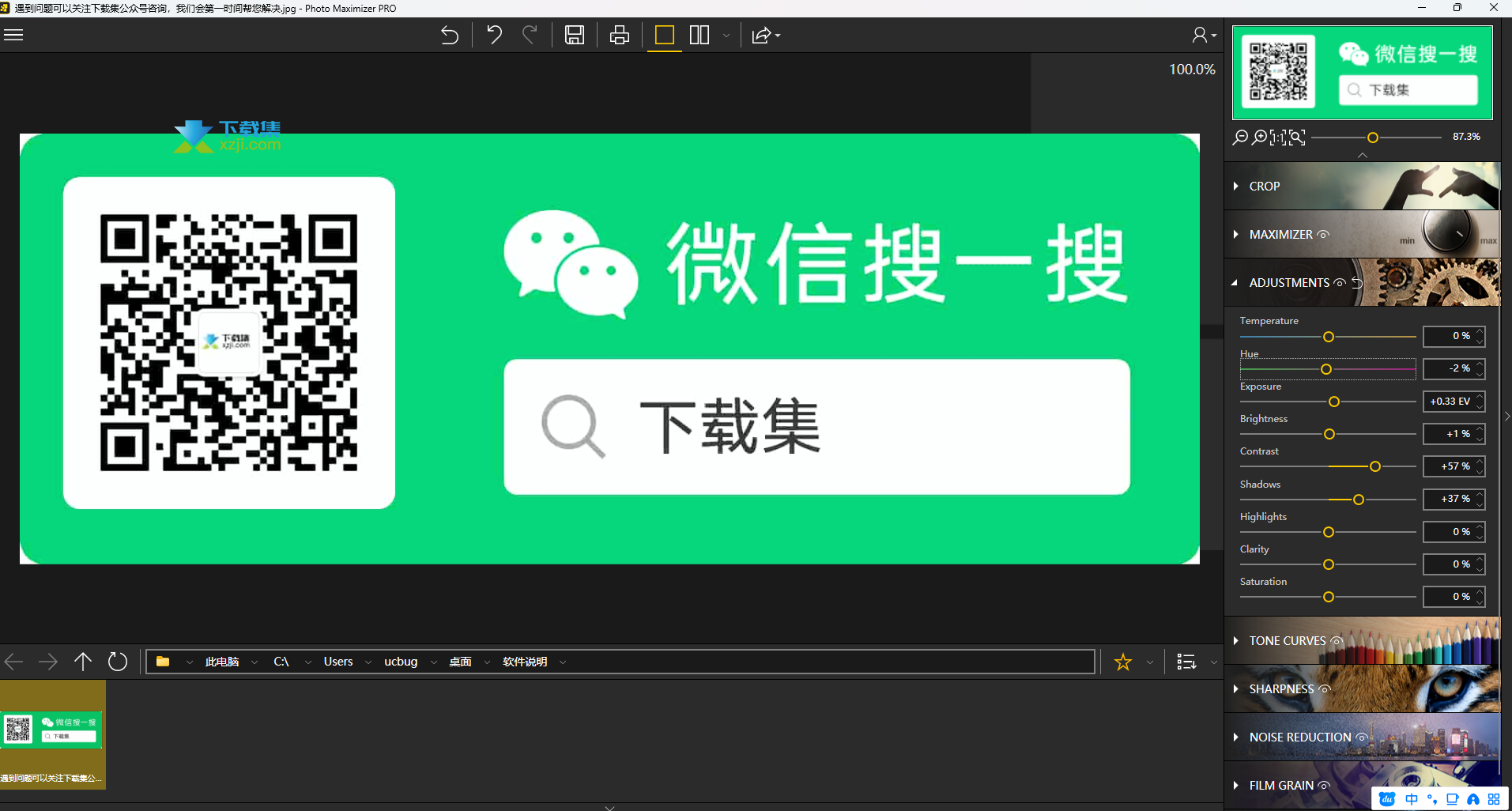Select the green WeChat image thumbnail
This screenshot has height=811, width=1512.
tap(52, 734)
